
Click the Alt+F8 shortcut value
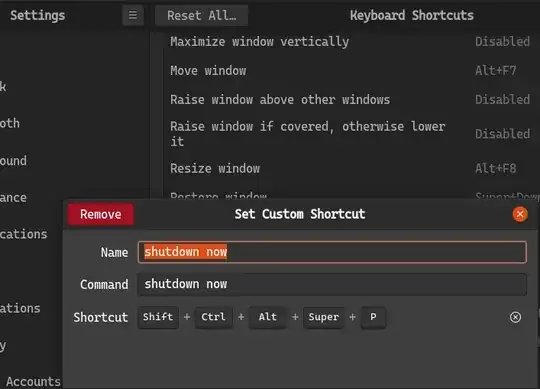496,168
